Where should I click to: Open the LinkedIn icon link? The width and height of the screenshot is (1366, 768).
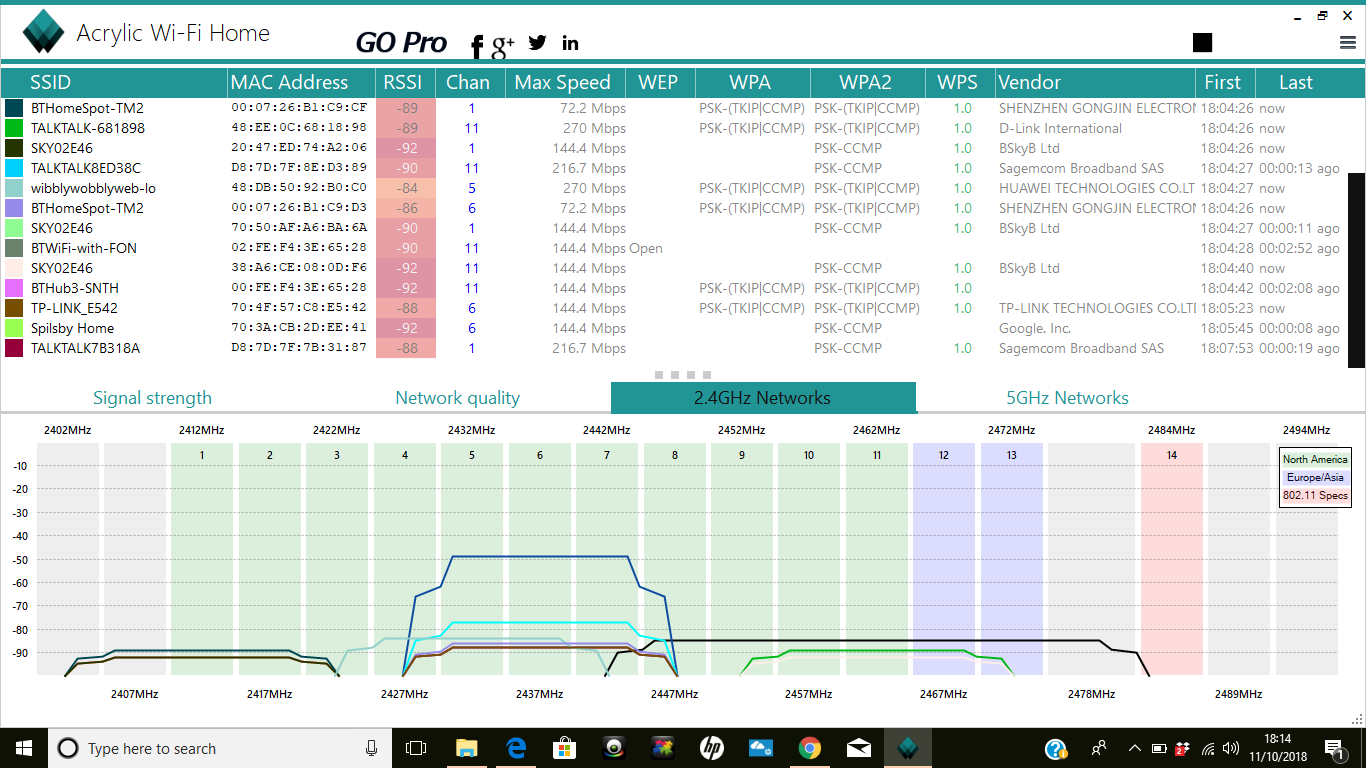(570, 42)
